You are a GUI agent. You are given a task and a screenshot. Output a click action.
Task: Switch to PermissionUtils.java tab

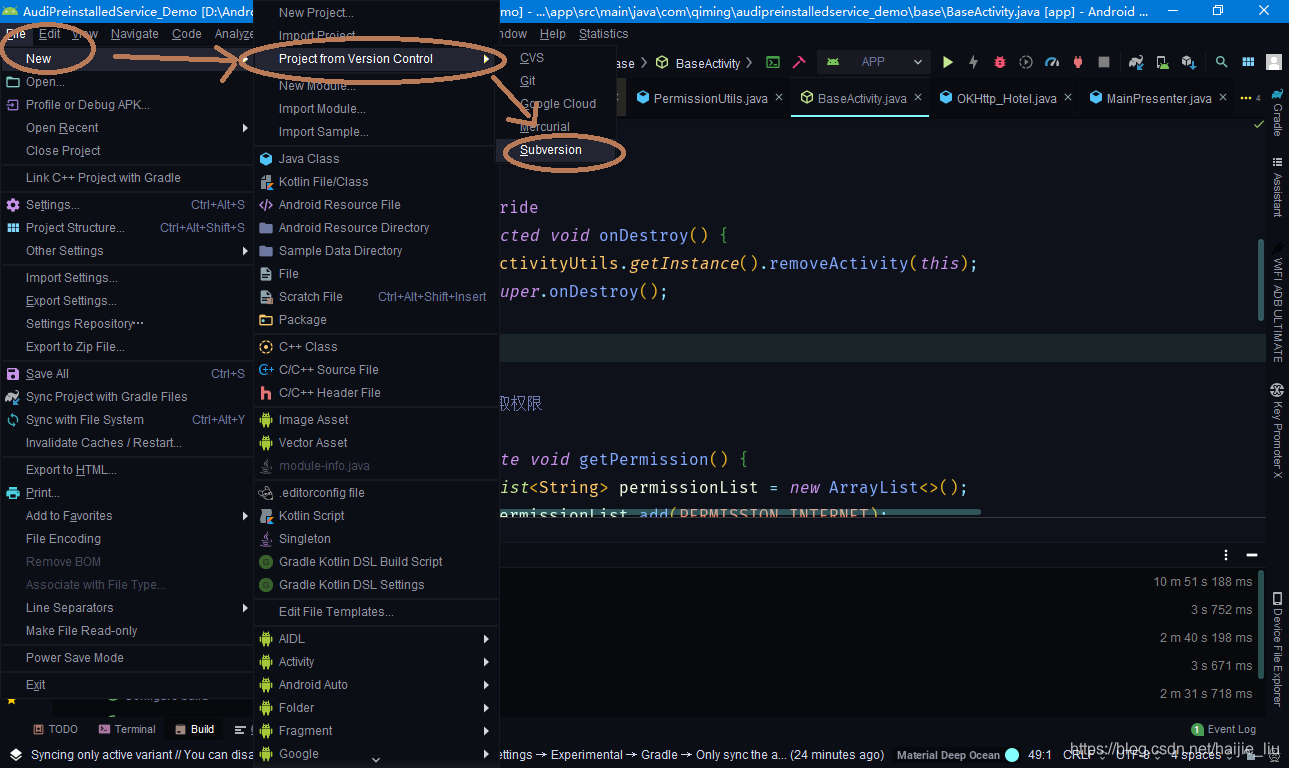710,98
